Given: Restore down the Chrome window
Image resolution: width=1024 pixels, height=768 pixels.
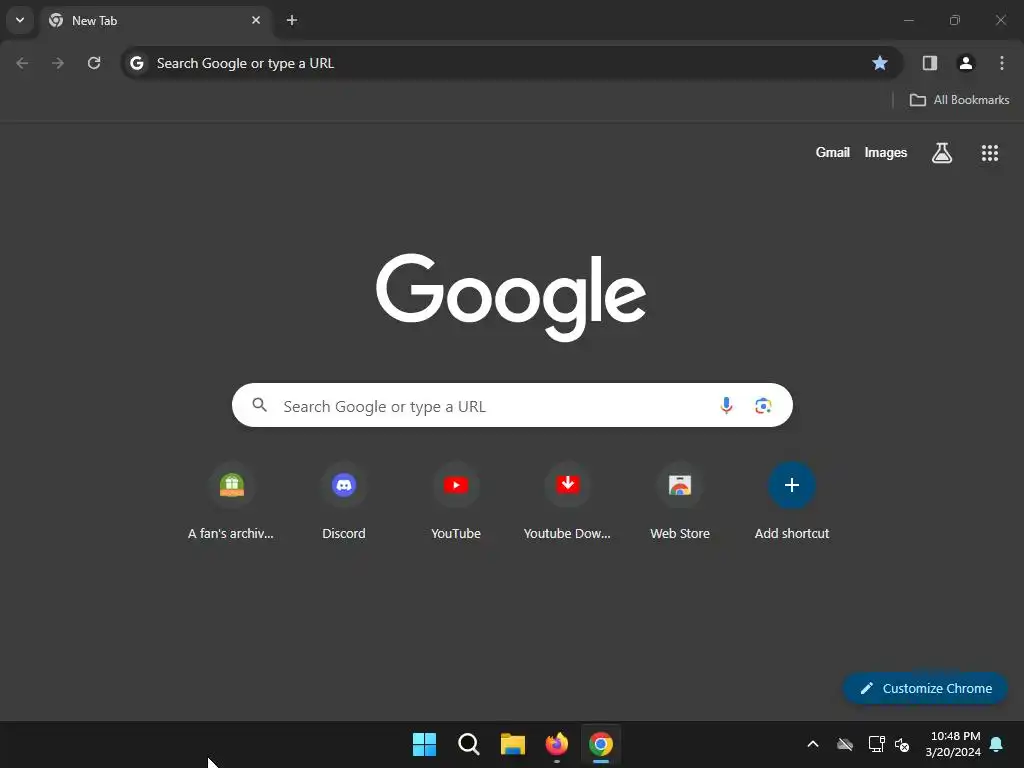Looking at the screenshot, I should pyautogui.click(x=955, y=20).
